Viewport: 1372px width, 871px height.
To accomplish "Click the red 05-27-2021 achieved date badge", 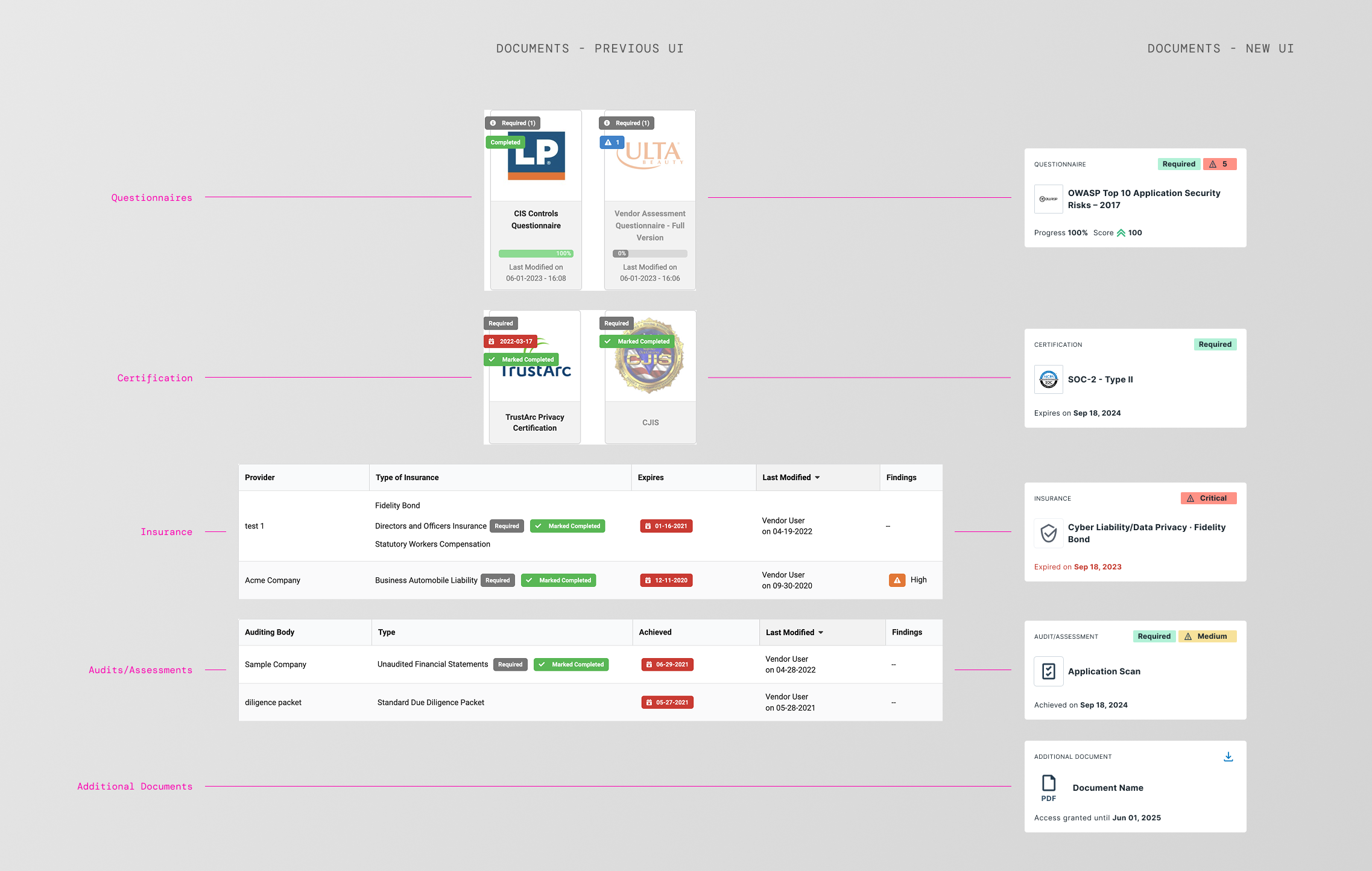I will coord(668,703).
